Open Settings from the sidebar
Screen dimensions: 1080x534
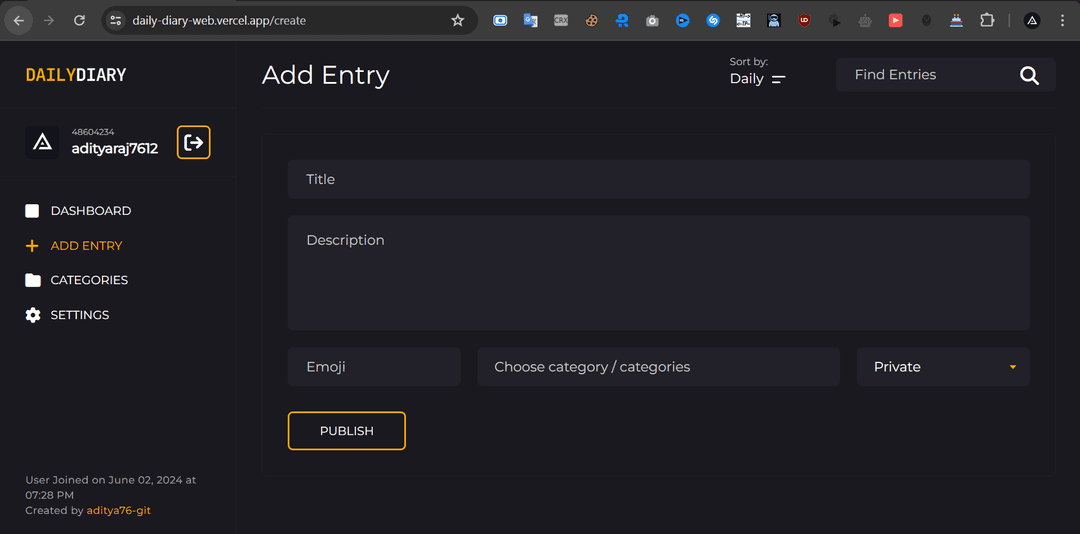(x=79, y=315)
